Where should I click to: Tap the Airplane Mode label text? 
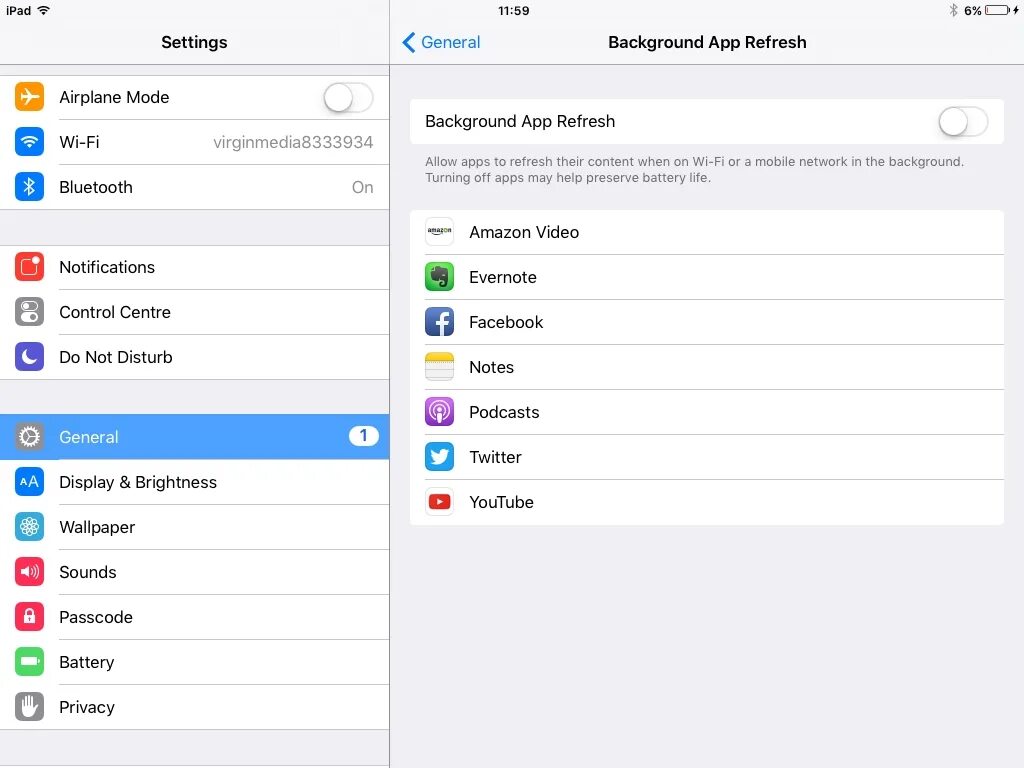[114, 97]
